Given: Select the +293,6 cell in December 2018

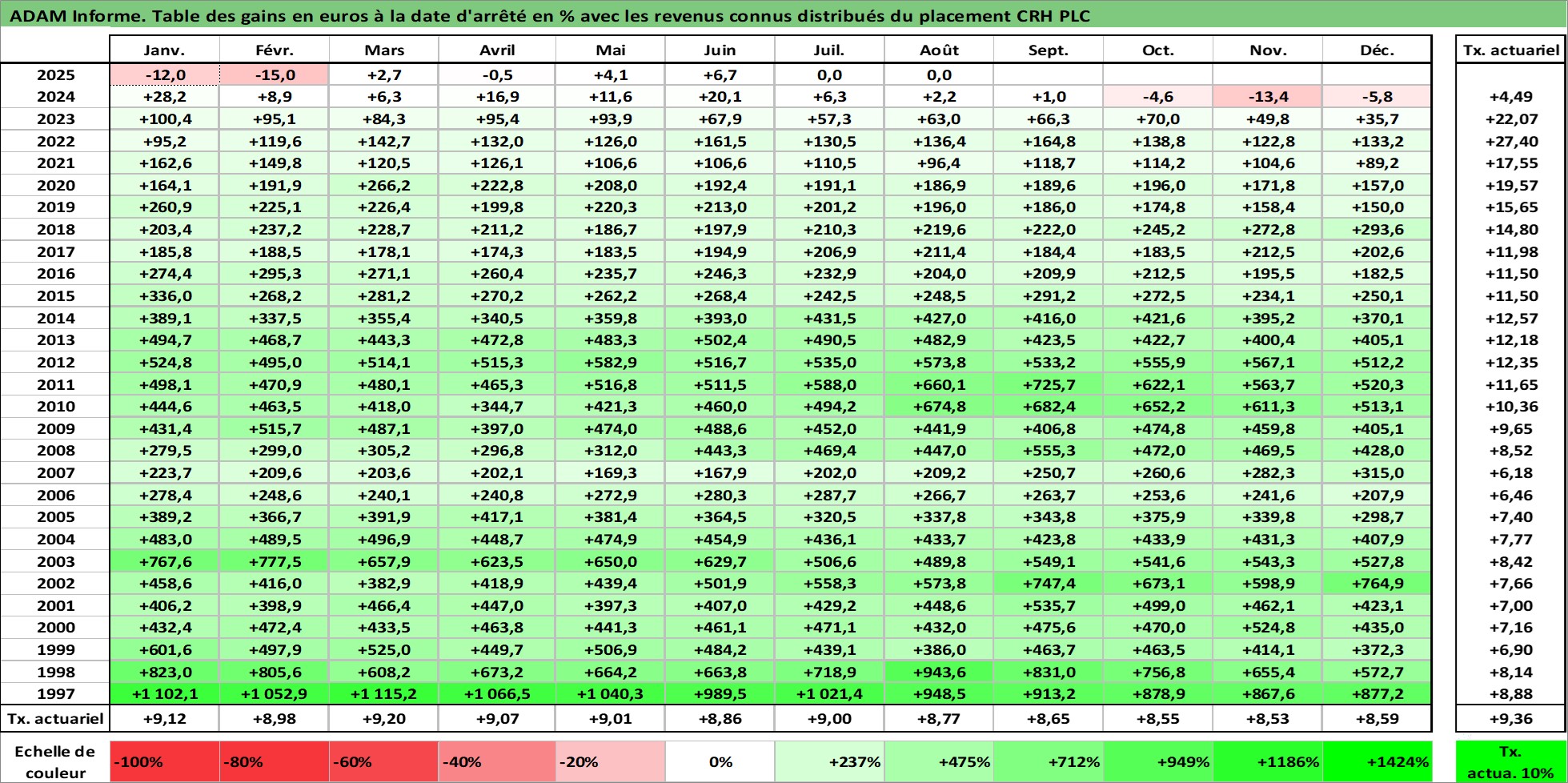Looking at the screenshot, I should [x=1377, y=229].
